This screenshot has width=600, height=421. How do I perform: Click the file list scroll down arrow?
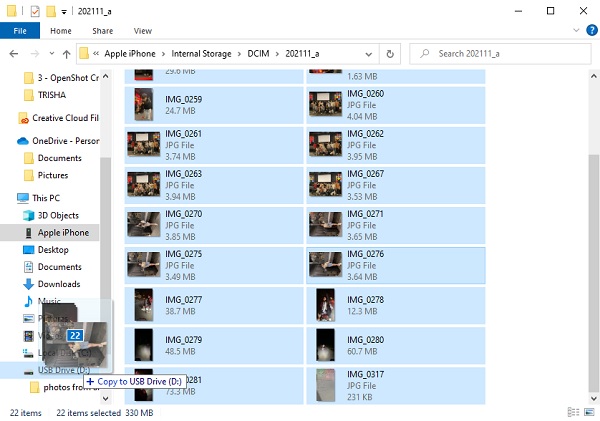pos(593,398)
